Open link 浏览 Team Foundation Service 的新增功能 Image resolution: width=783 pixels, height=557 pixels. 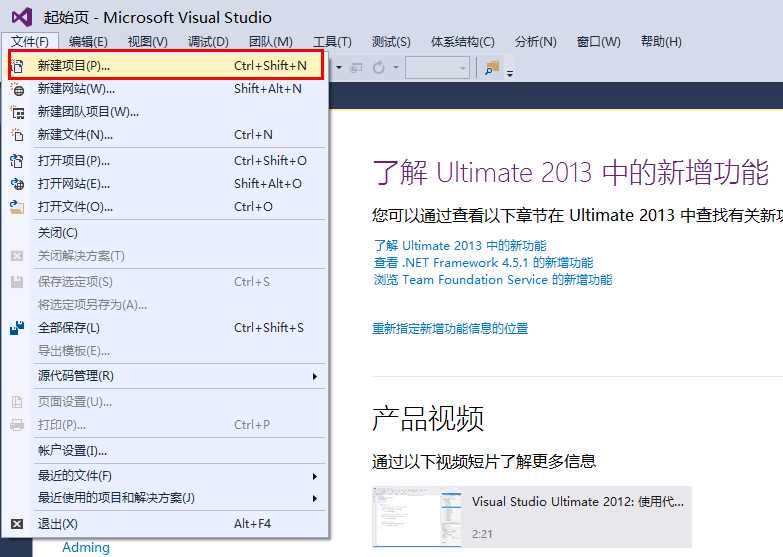click(493, 280)
